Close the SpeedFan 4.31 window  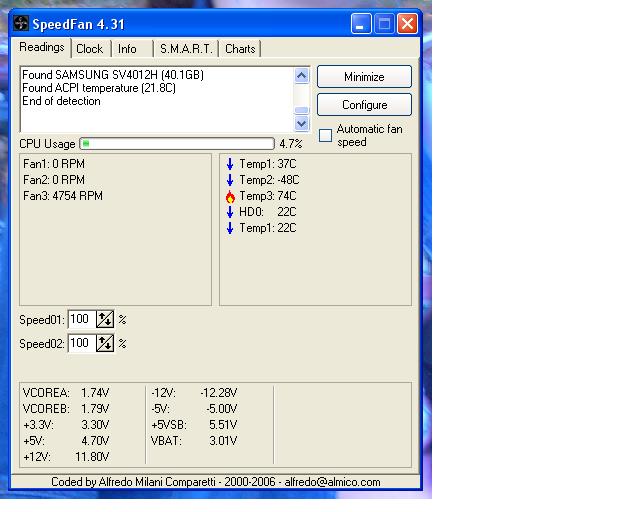pyautogui.click(x=407, y=24)
